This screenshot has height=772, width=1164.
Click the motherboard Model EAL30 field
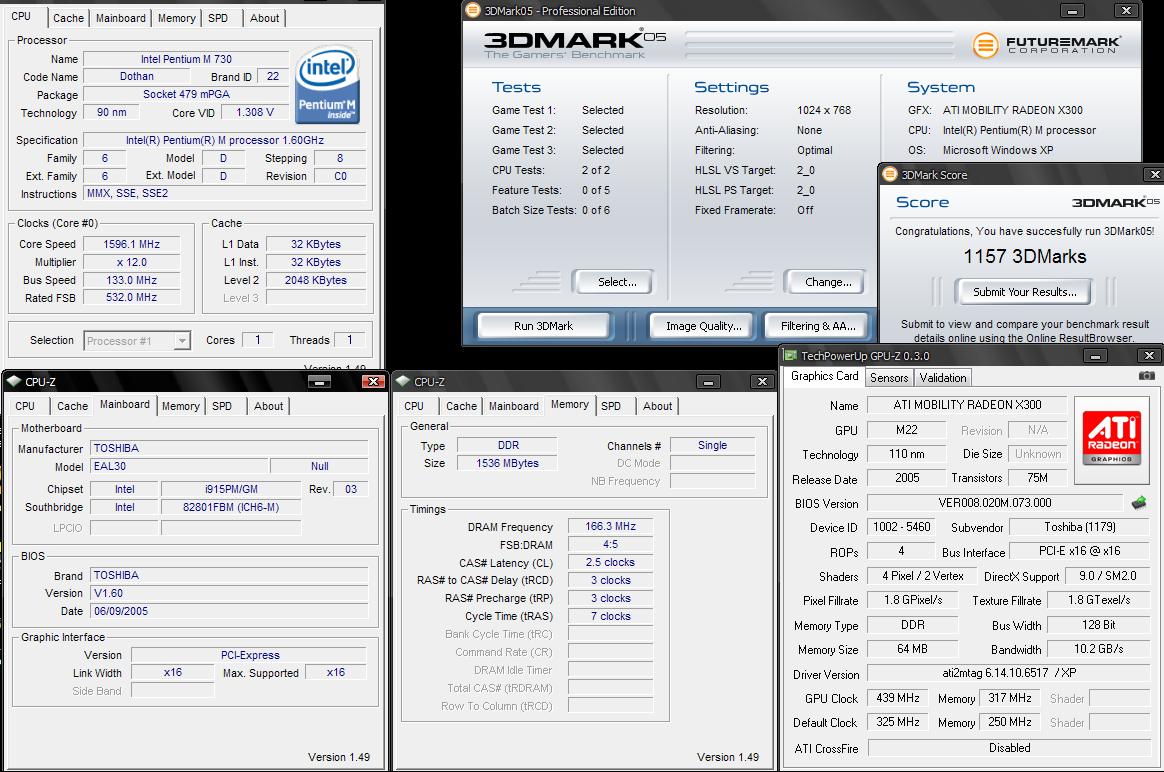point(179,466)
